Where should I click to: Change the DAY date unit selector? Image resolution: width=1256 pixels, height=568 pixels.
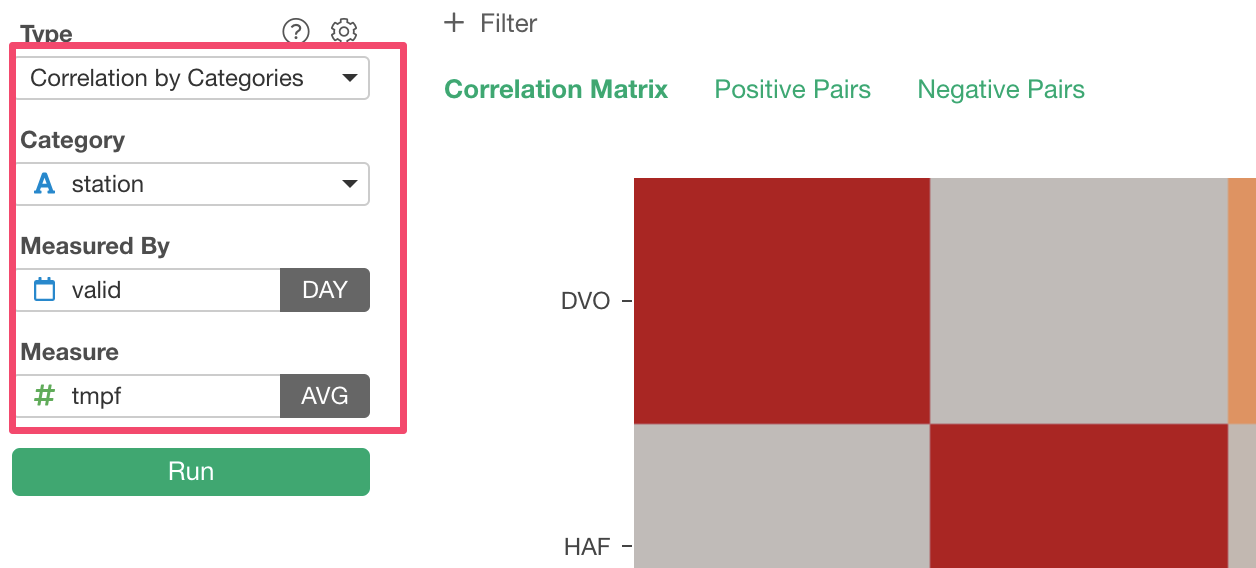[325, 290]
